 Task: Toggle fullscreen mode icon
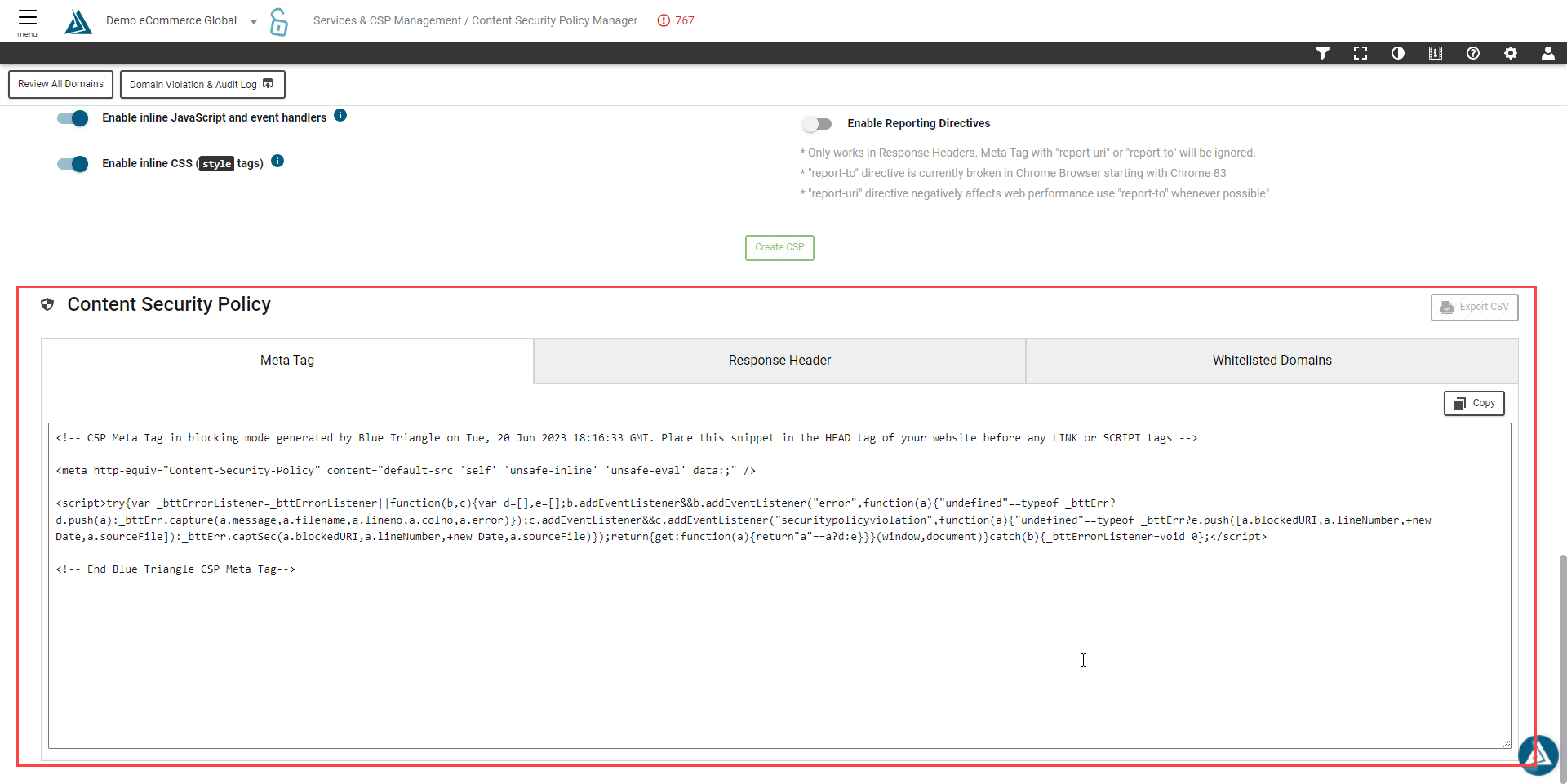click(1360, 53)
